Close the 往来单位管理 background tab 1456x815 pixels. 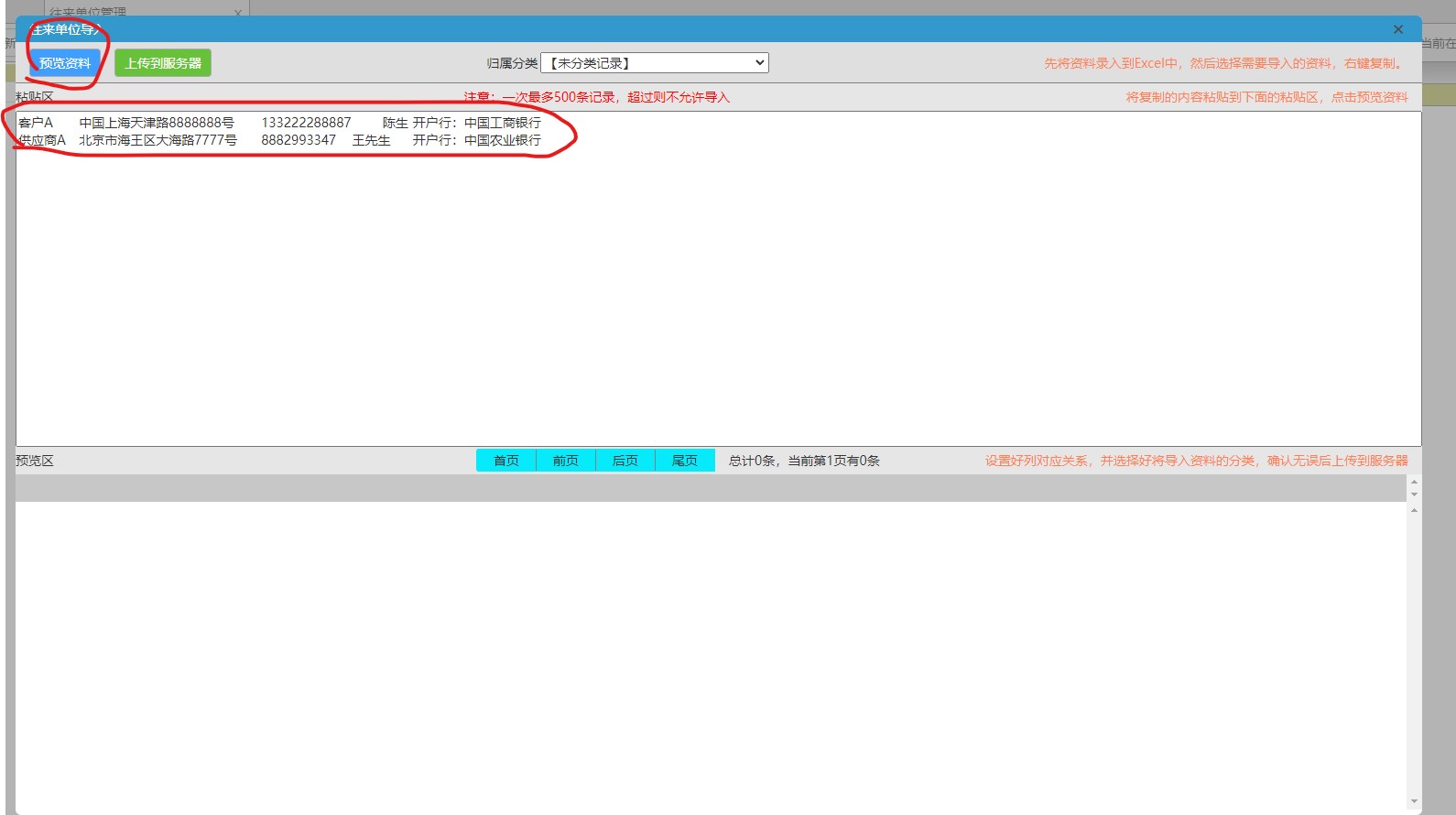point(237,13)
